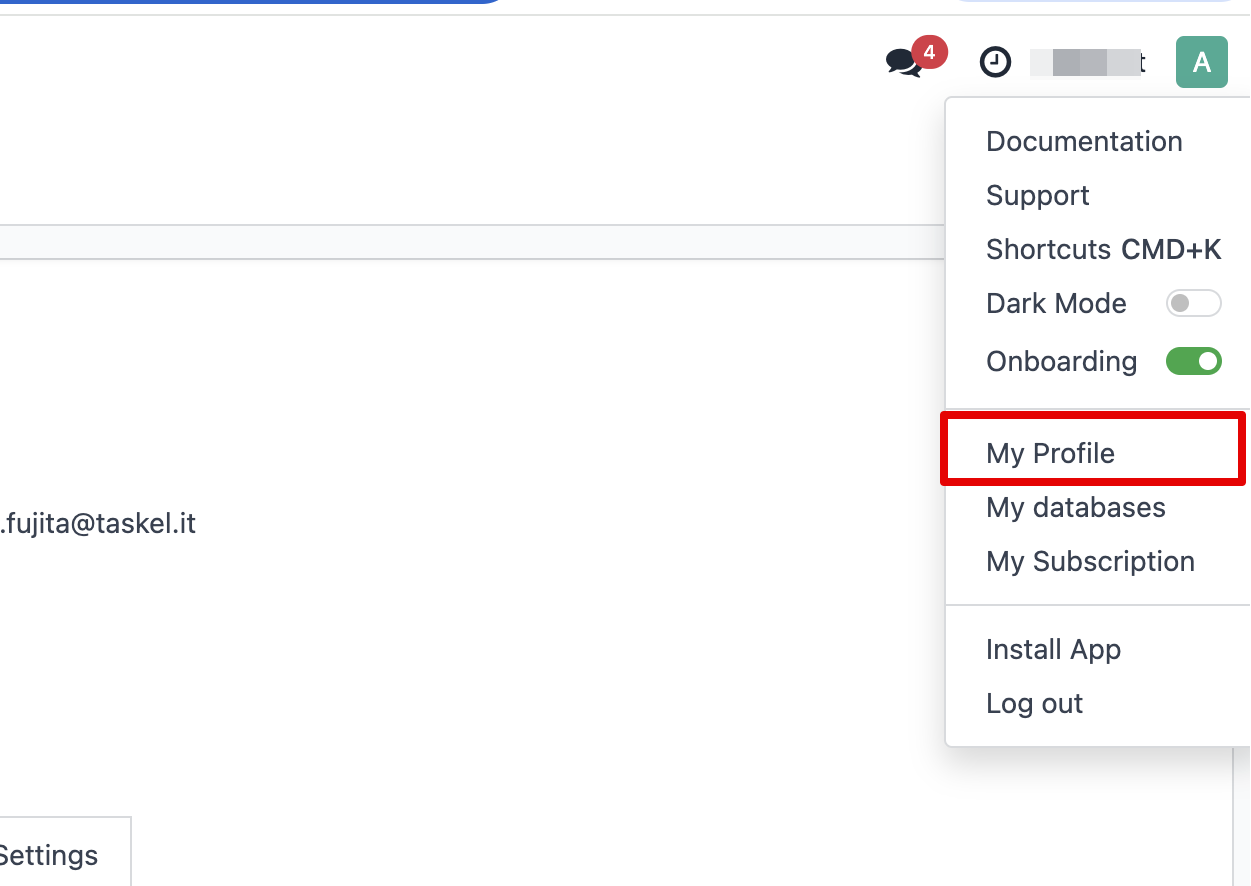Choose Install App in the menu
1251x886 pixels.
pyautogui.click(x=1053, y=650)
